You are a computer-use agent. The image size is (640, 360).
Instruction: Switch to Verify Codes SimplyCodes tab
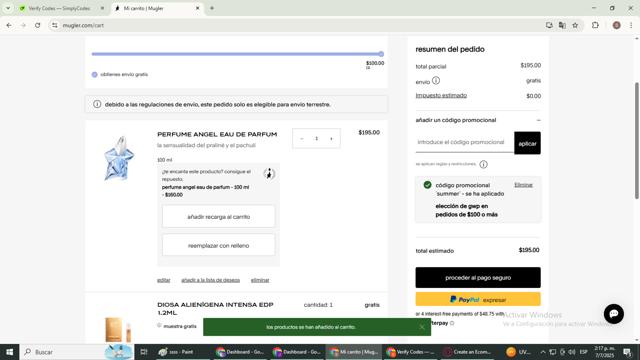pos(59,8)
